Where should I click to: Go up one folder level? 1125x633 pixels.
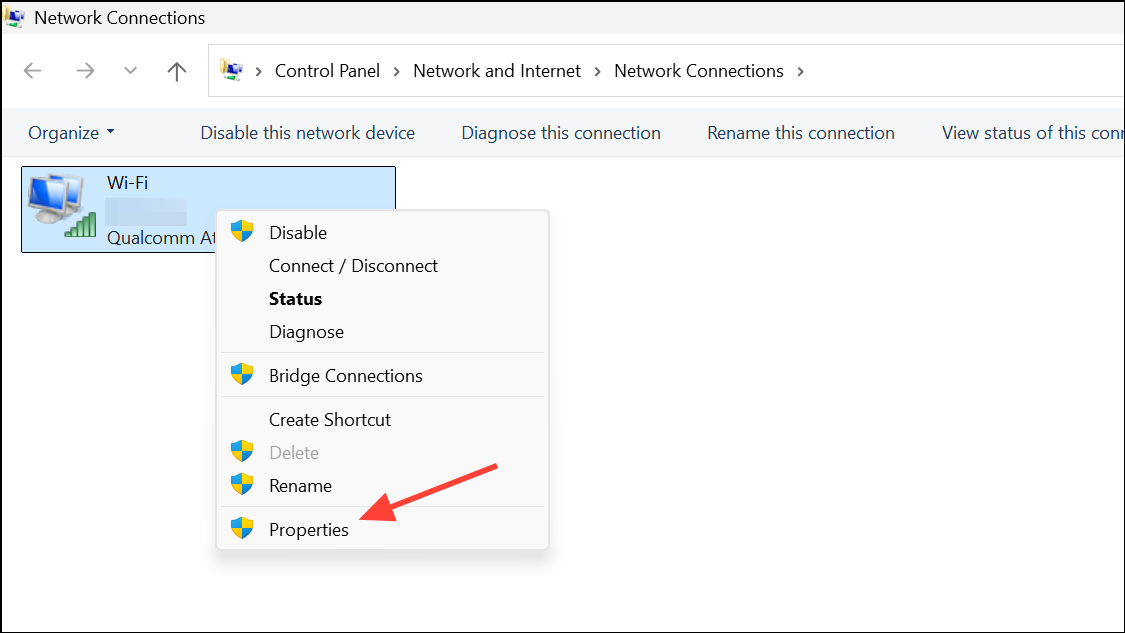(177, 71)
